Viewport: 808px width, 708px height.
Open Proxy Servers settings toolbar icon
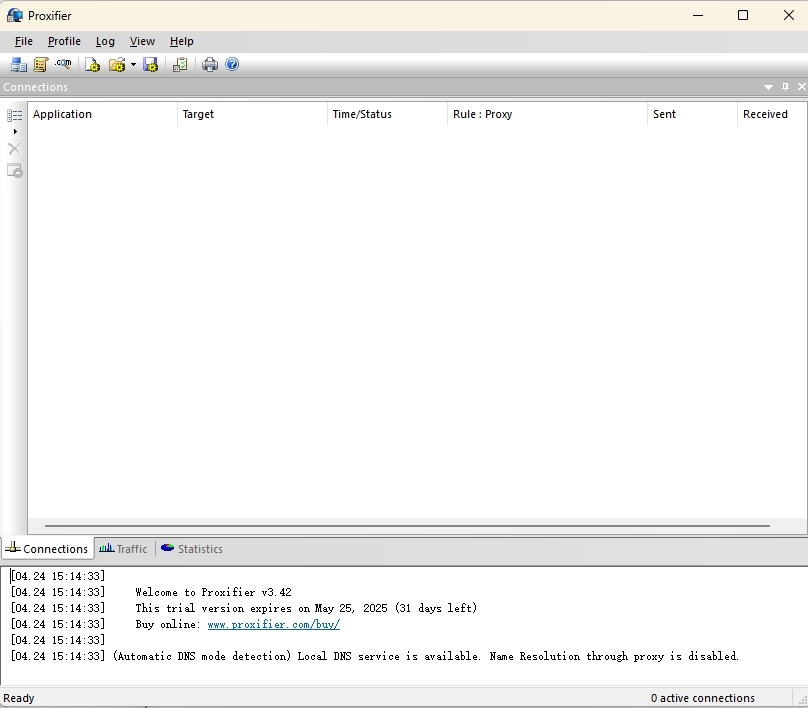click(x=19, y=64)
